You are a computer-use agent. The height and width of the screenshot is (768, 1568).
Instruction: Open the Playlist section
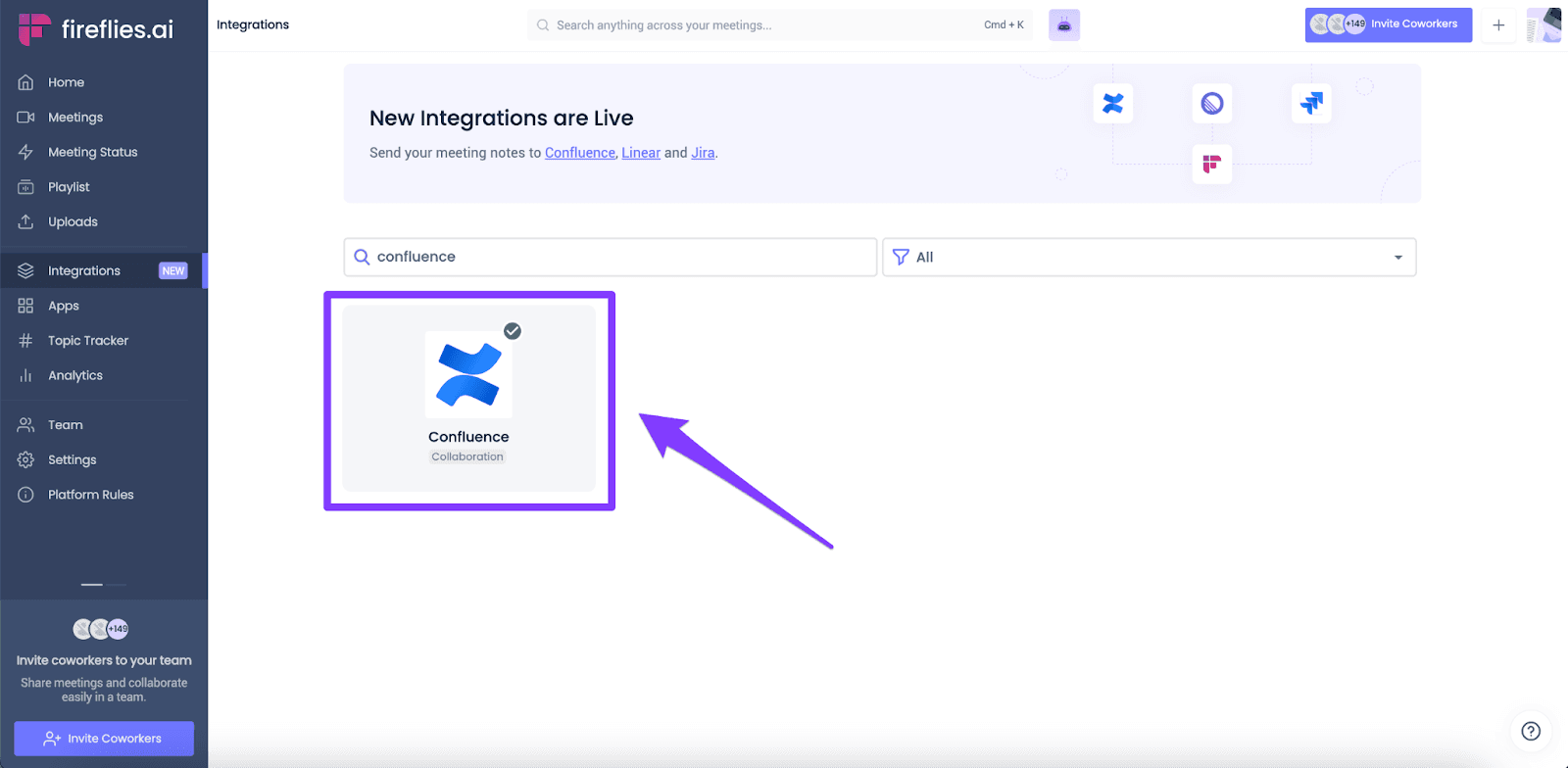[69, 187]
